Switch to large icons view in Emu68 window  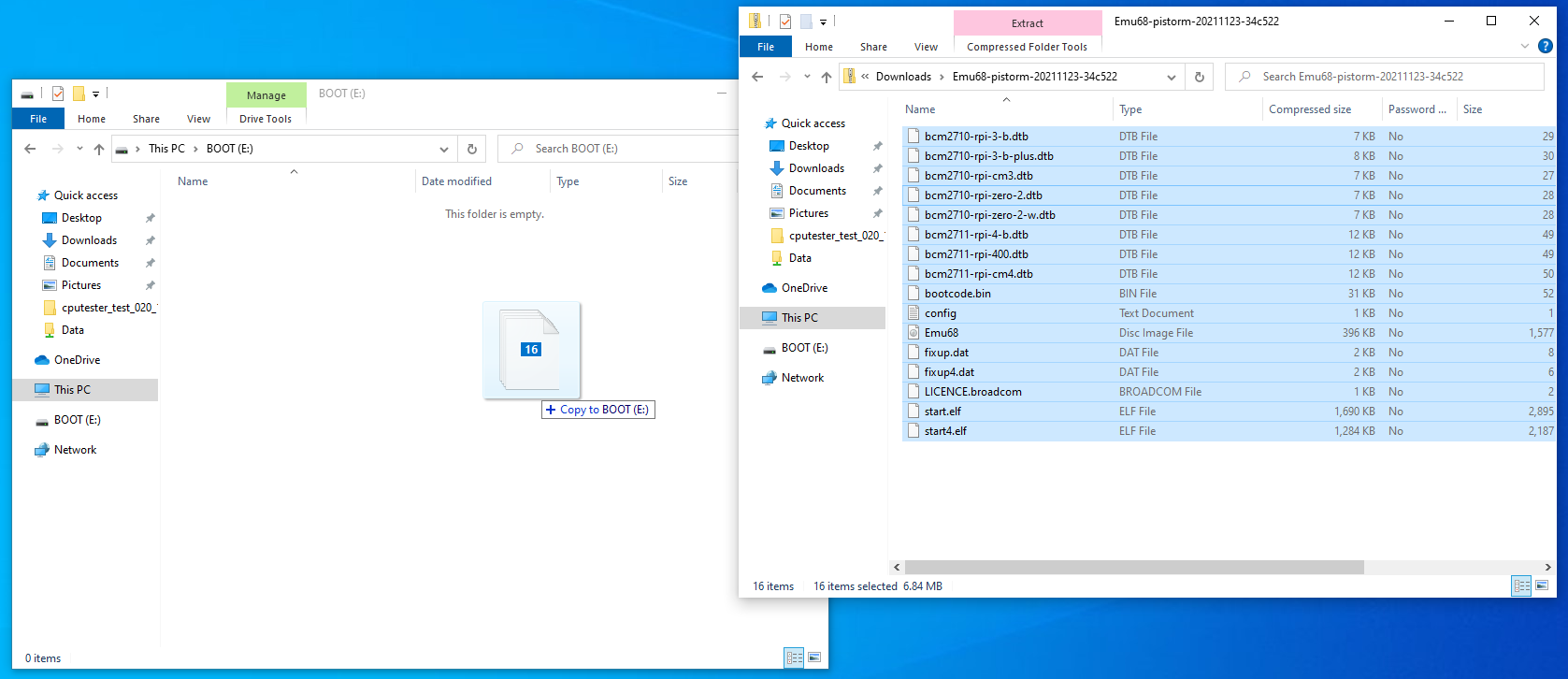point(1542,585)
